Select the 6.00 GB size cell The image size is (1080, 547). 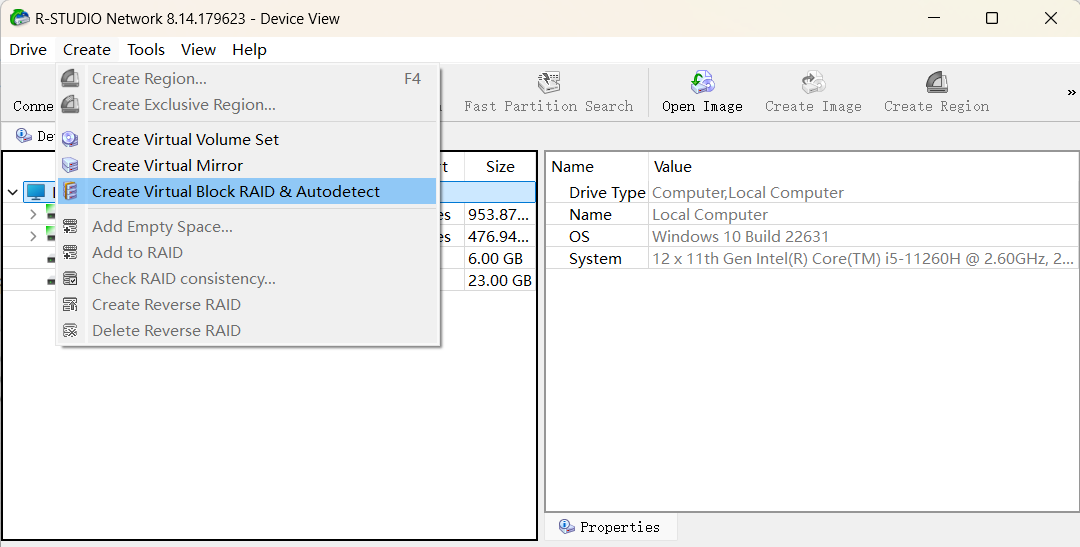pos(500,258)
